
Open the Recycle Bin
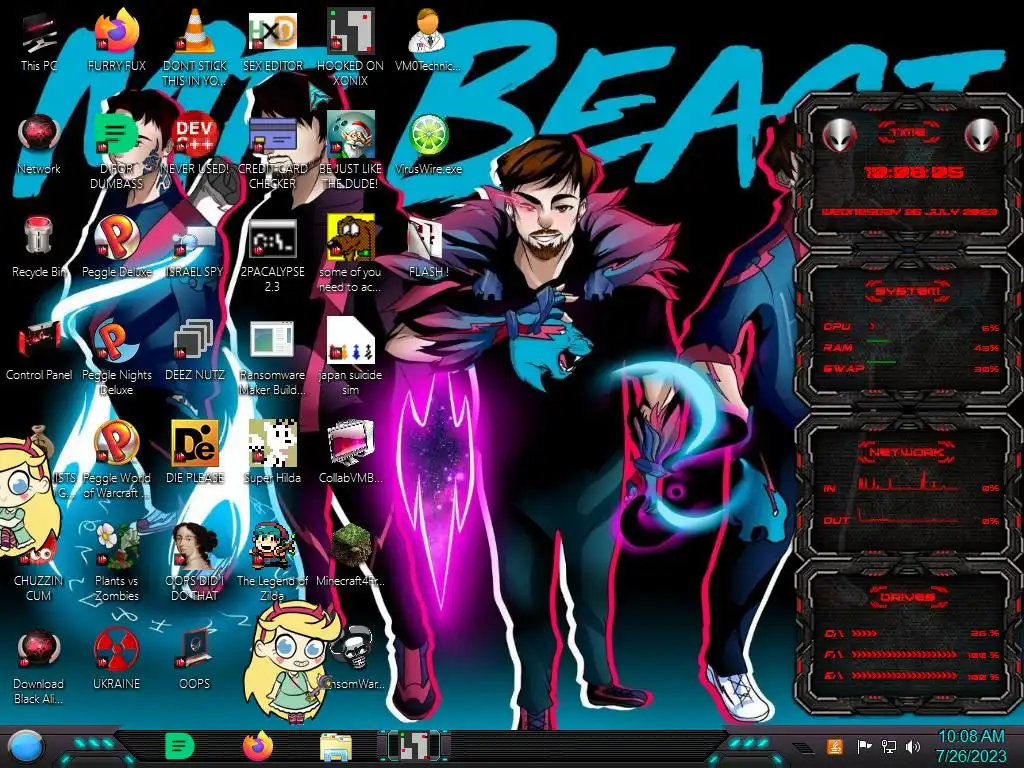point(39,248)
